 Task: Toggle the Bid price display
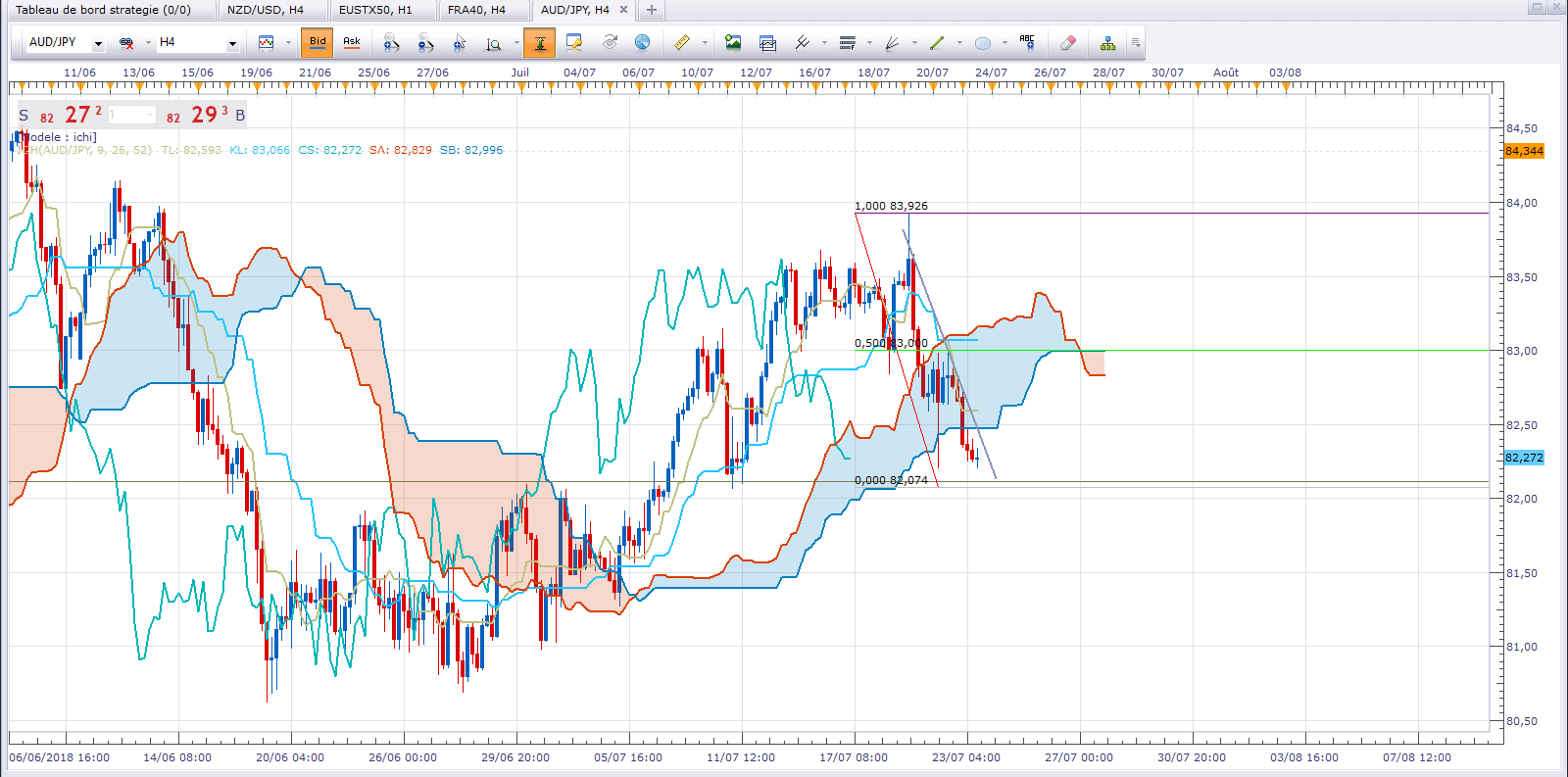(318, 42)
